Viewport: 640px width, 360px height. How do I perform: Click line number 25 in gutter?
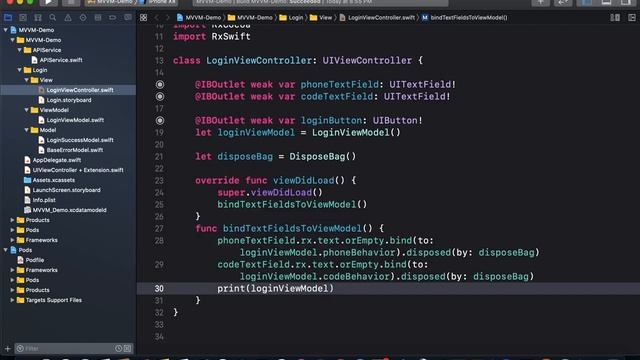[159, 204]
